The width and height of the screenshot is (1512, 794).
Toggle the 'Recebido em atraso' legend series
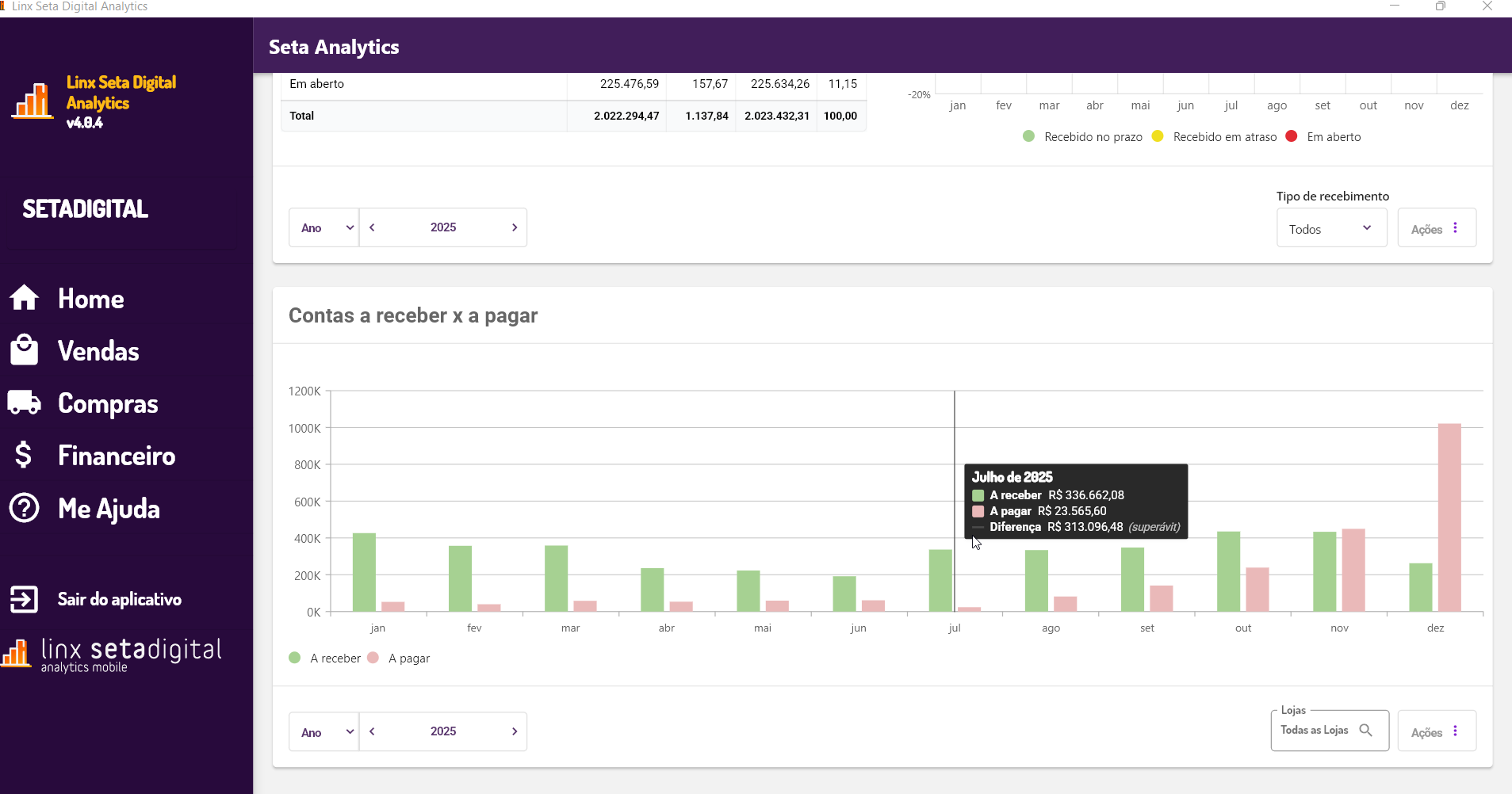(x=1215, y=136)
